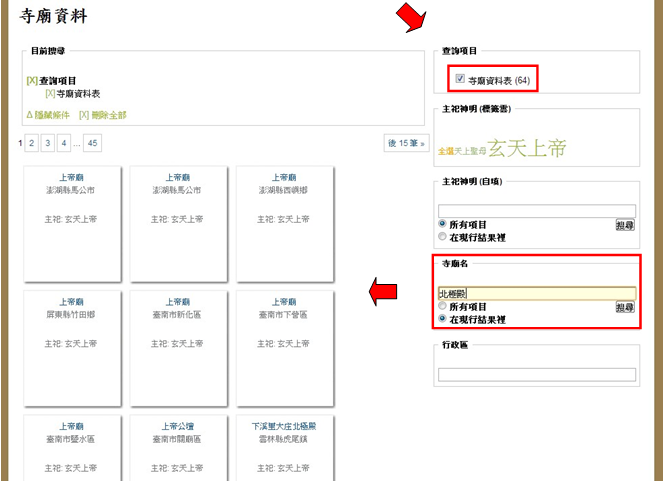663x483 pixels.
Task: Select 在現行結果裡 radio under 寺廟名
Action: coord(443,319)
